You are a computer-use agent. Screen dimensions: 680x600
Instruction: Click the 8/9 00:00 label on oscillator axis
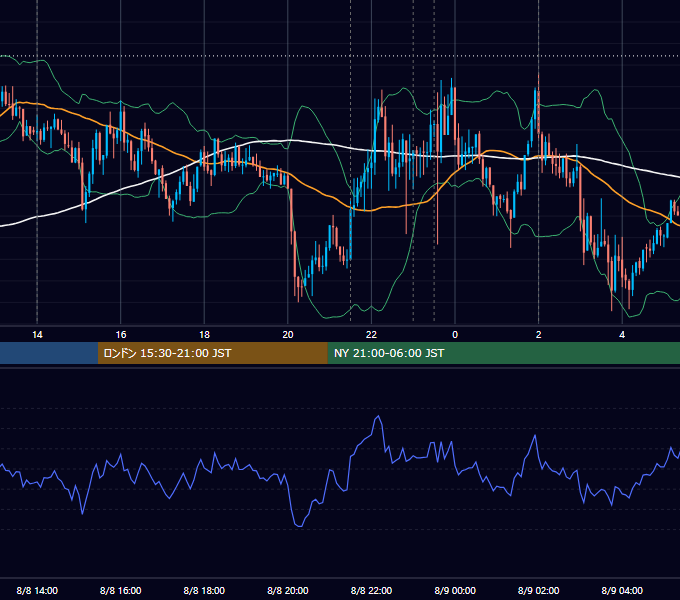[x=455, y=591]
